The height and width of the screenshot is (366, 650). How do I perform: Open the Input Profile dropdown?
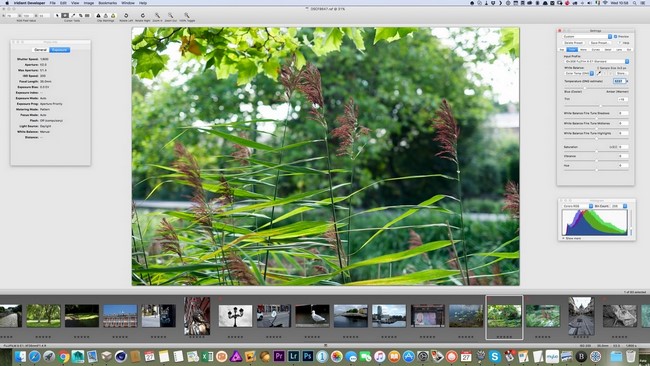coord(597,61)
